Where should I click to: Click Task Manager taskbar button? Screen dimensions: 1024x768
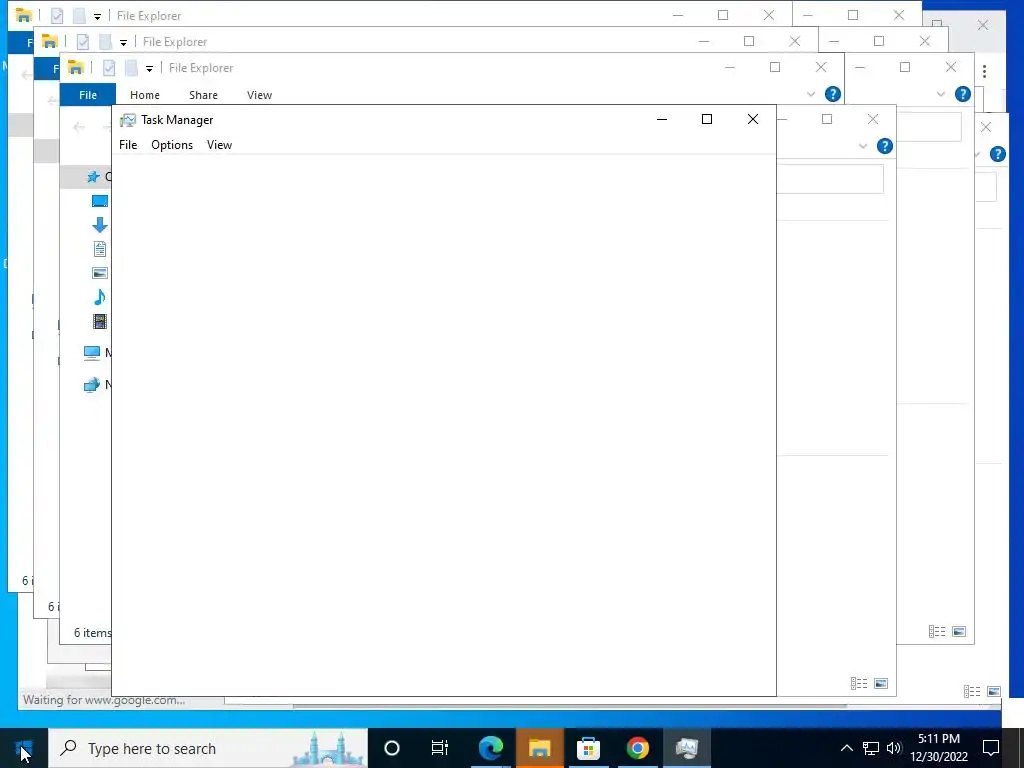(687, 748)
